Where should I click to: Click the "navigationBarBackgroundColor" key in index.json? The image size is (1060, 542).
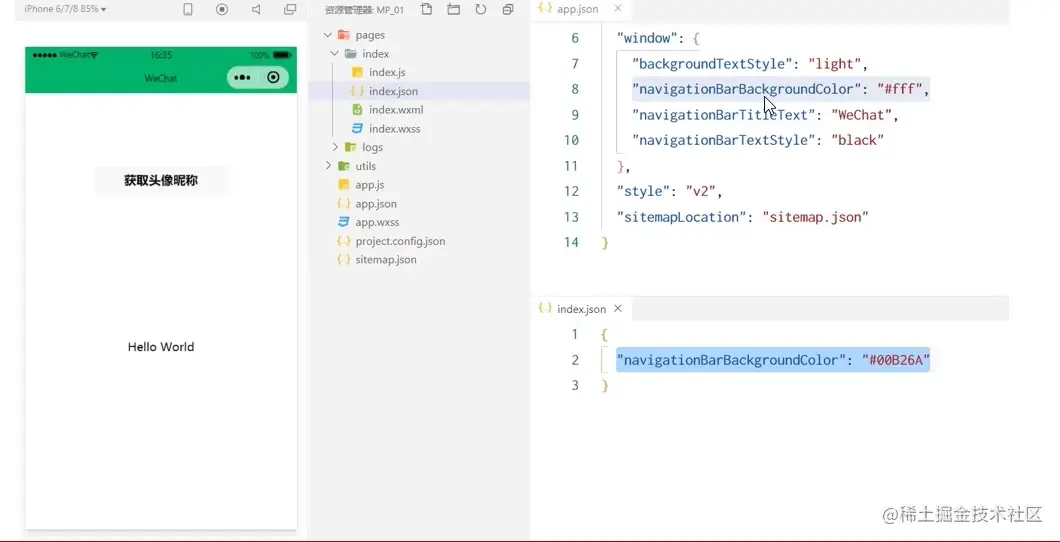(x=731, y=360)
